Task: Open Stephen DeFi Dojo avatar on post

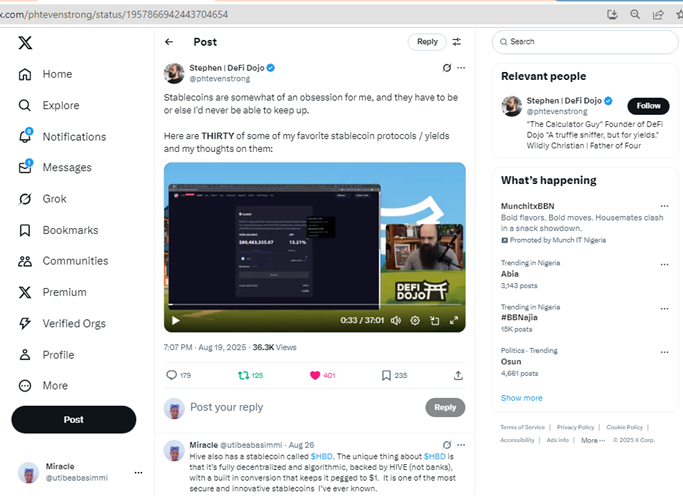Action: [174, 73]
